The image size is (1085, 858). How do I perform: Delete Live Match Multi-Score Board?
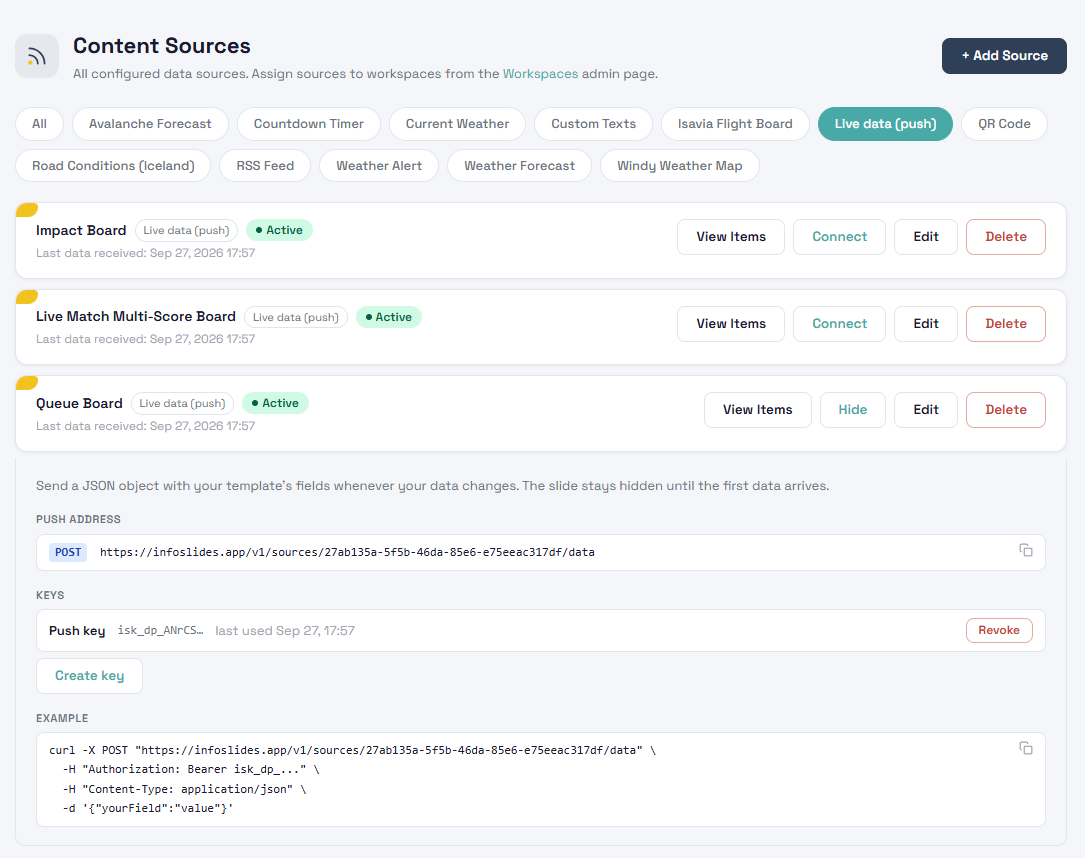coord(1005,324)
